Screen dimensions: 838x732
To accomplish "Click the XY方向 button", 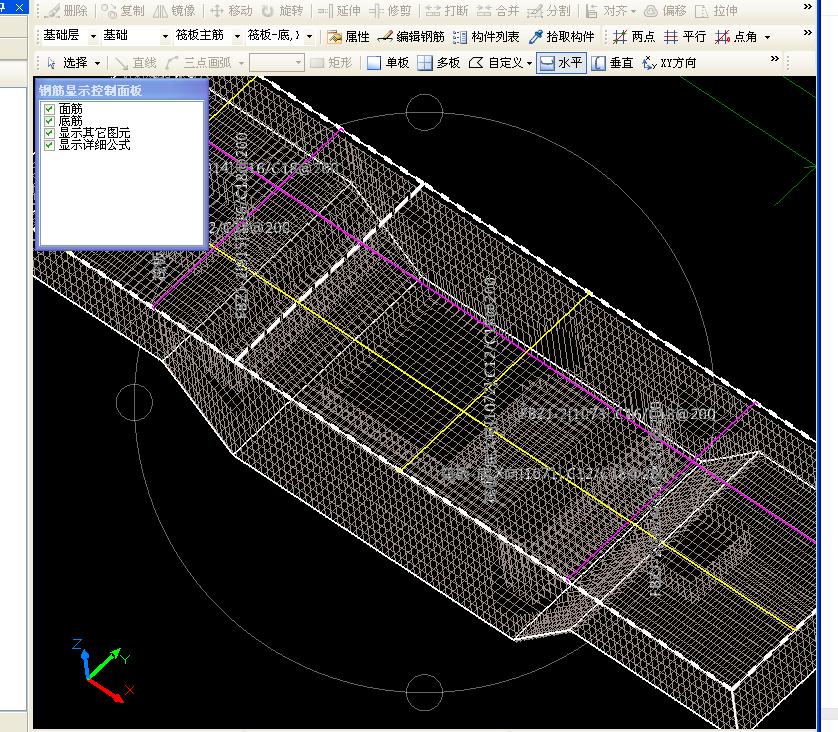I will coord(669,63).
